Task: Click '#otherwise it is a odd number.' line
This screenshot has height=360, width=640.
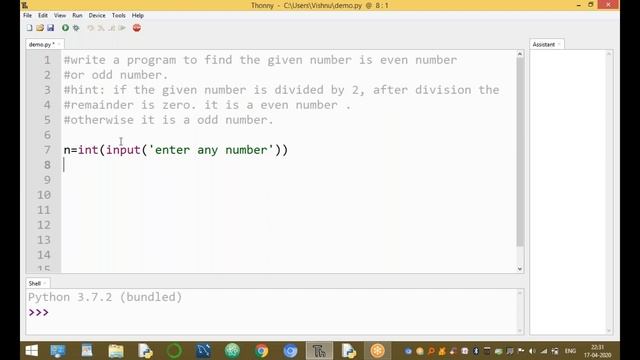Action: [x=168, y=120]
